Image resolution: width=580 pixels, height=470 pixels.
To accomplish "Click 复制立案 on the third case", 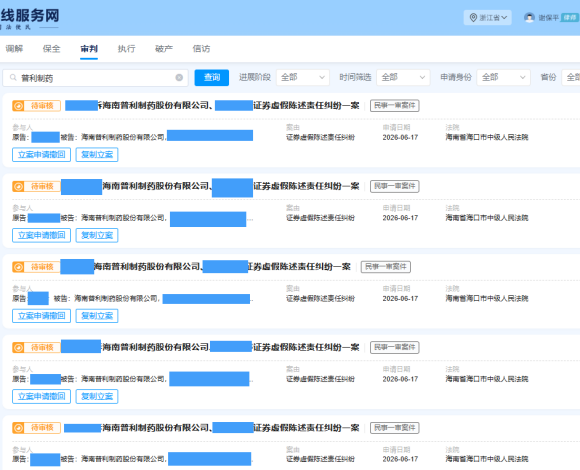I will coord(97,316).
